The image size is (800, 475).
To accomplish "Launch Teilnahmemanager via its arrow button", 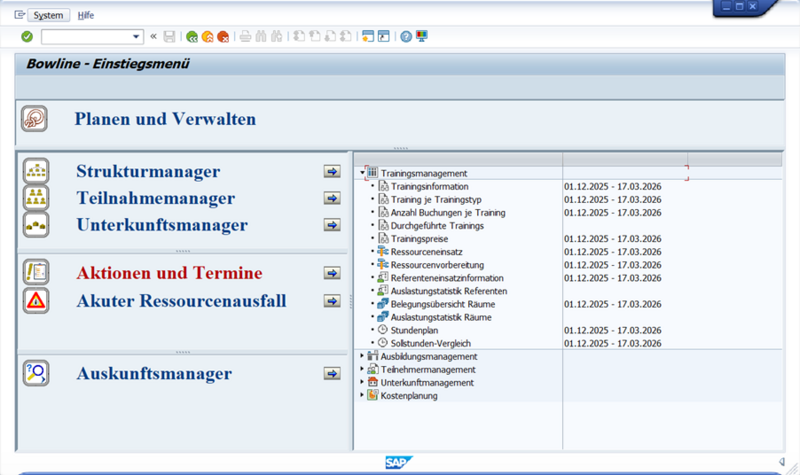I will coord(332,198).
